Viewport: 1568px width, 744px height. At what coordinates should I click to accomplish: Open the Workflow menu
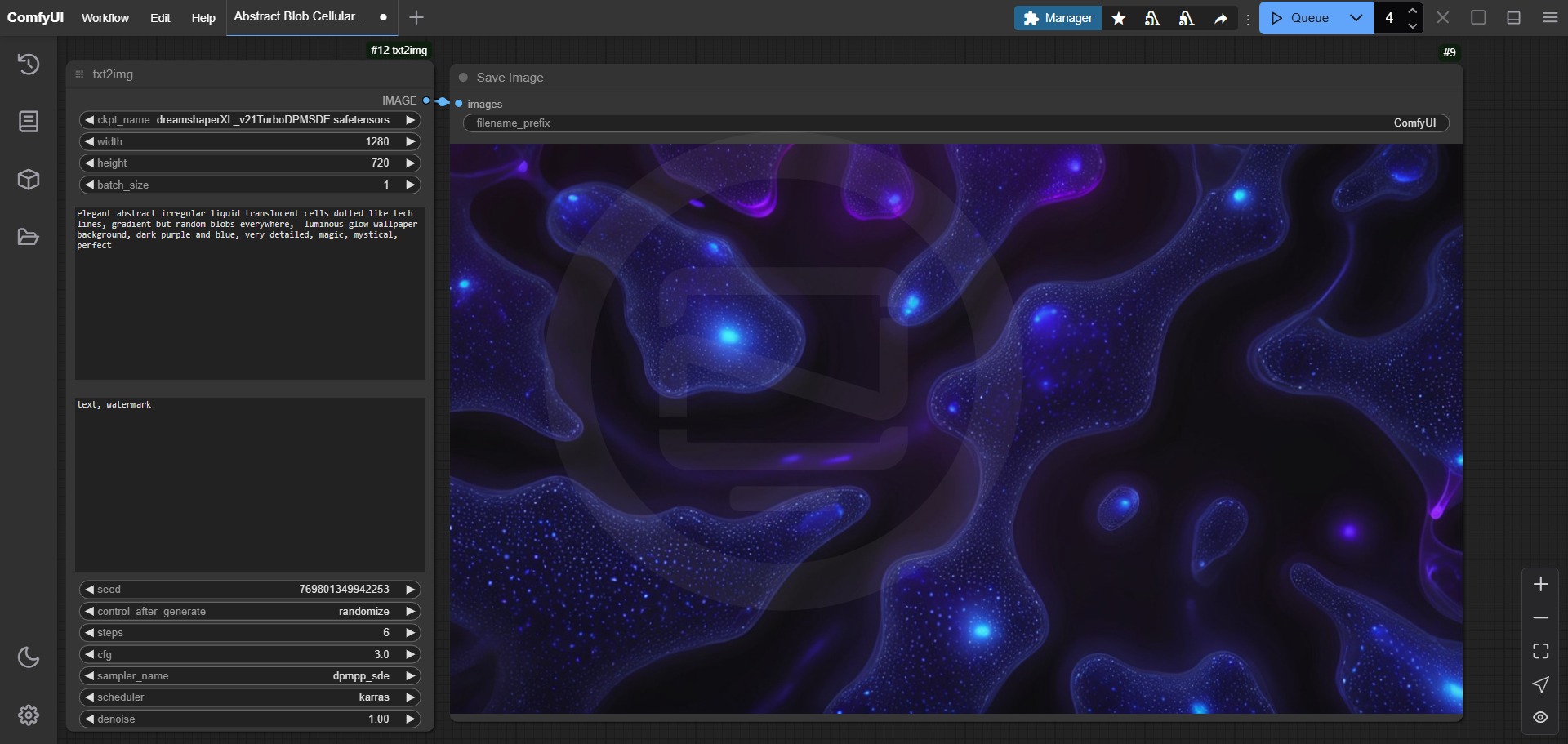coord(105,18)
